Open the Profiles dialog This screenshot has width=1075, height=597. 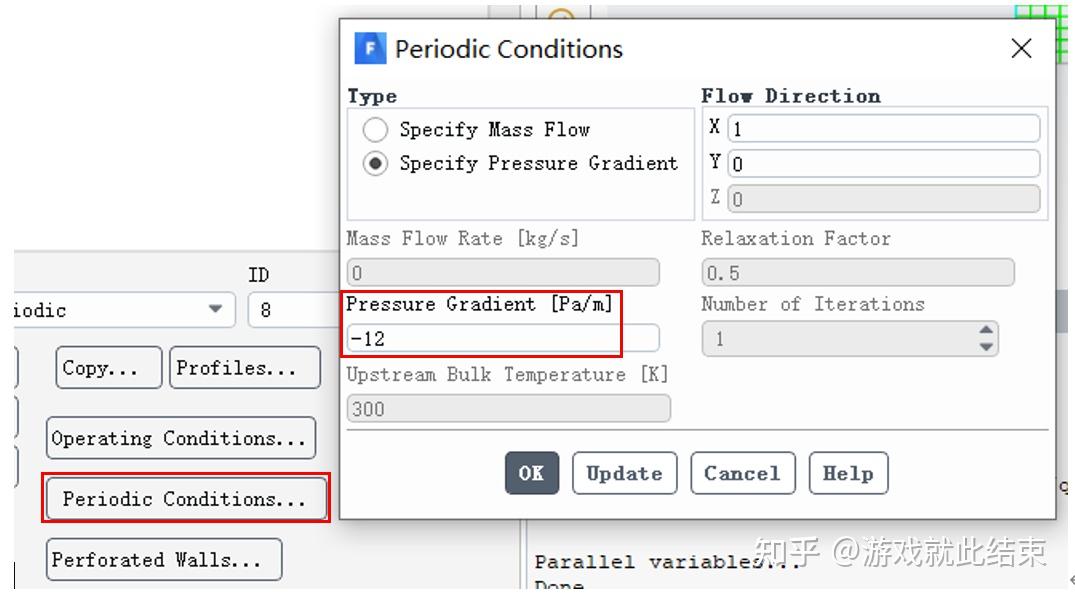[x=244, y=368]
